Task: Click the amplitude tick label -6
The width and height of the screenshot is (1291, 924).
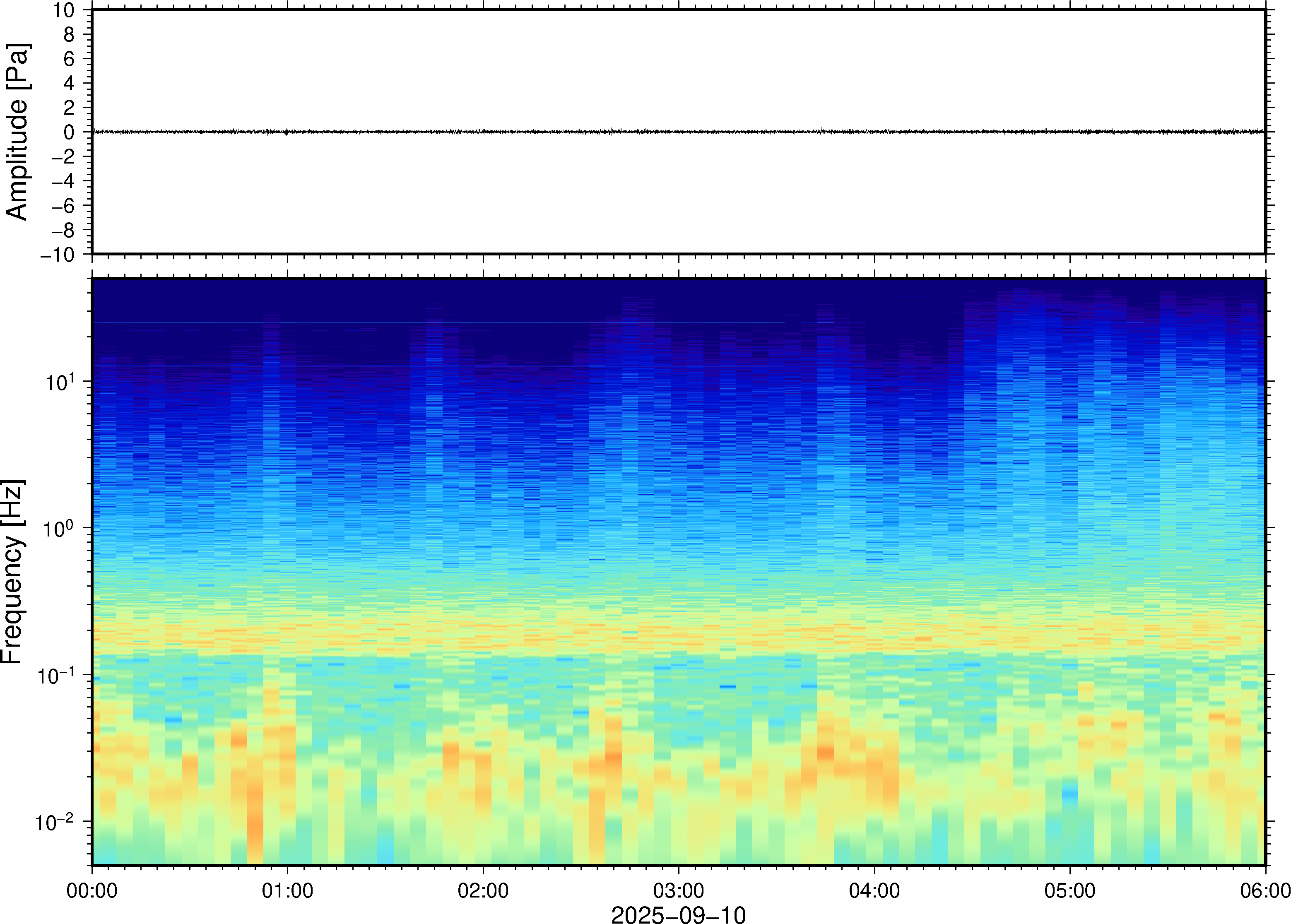Action: [63, 205]
